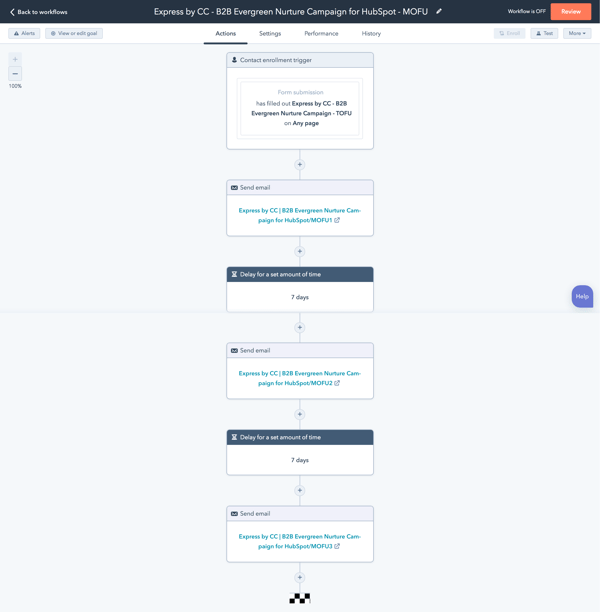The width and height of the screenshot is (600, 612).
Task: Click the 100% zoom level text
Action: coord(15,86)
